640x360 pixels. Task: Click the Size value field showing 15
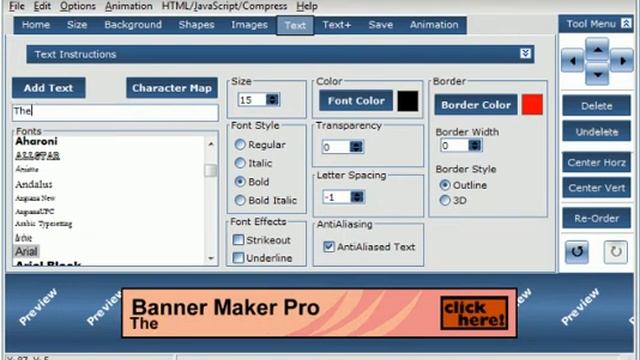click(x=252, y=100)
